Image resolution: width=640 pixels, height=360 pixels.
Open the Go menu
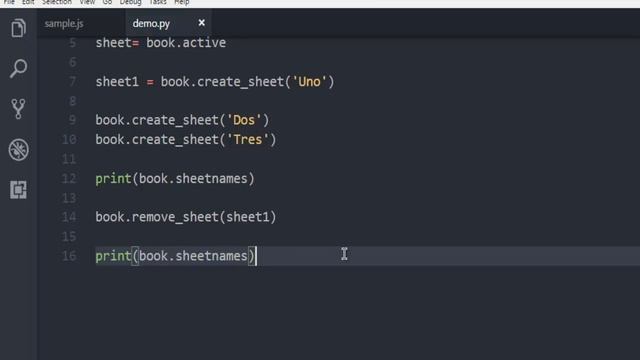(x=107, y=2)
